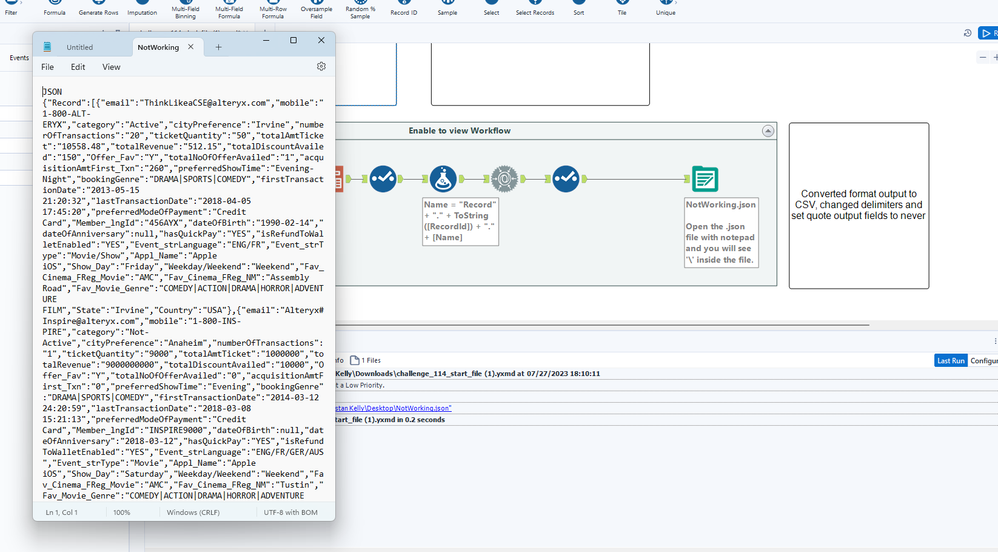This screenshot has width=998, height=552.
Task: Switch to the Untitled tab in Notepad
Action: (80, 47)
